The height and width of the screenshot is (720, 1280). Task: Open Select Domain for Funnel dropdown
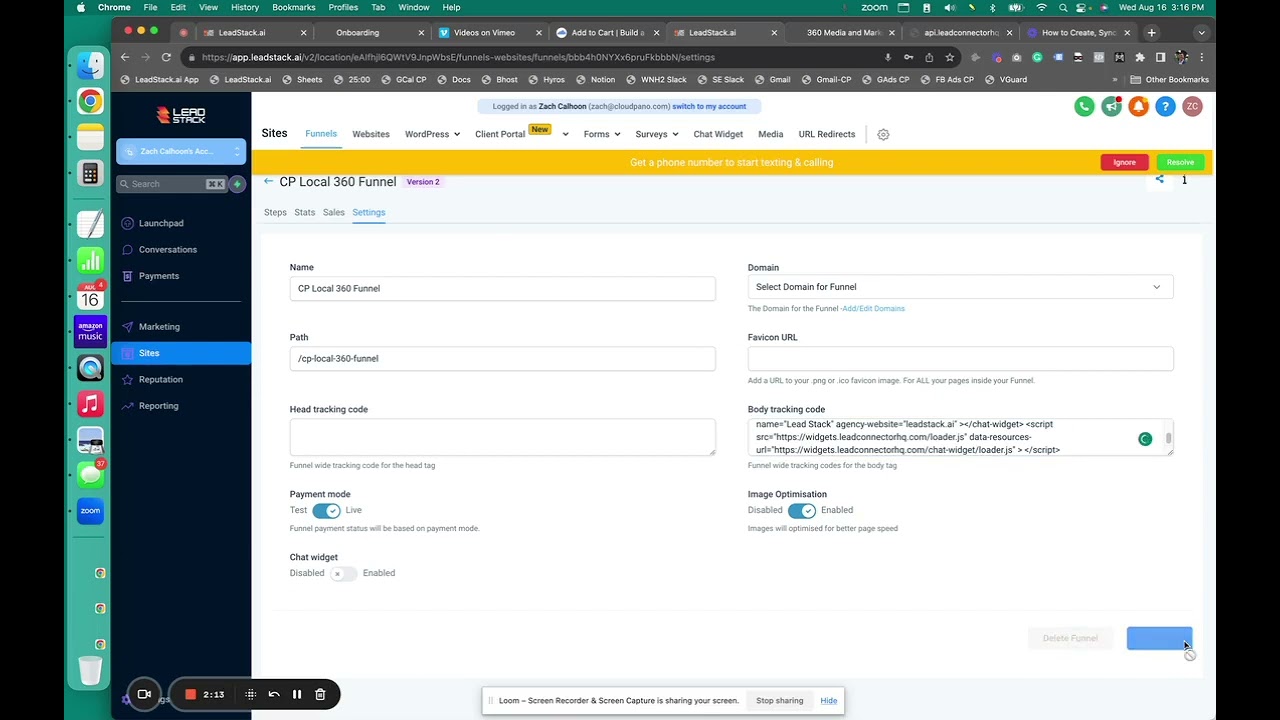(960, 287)
